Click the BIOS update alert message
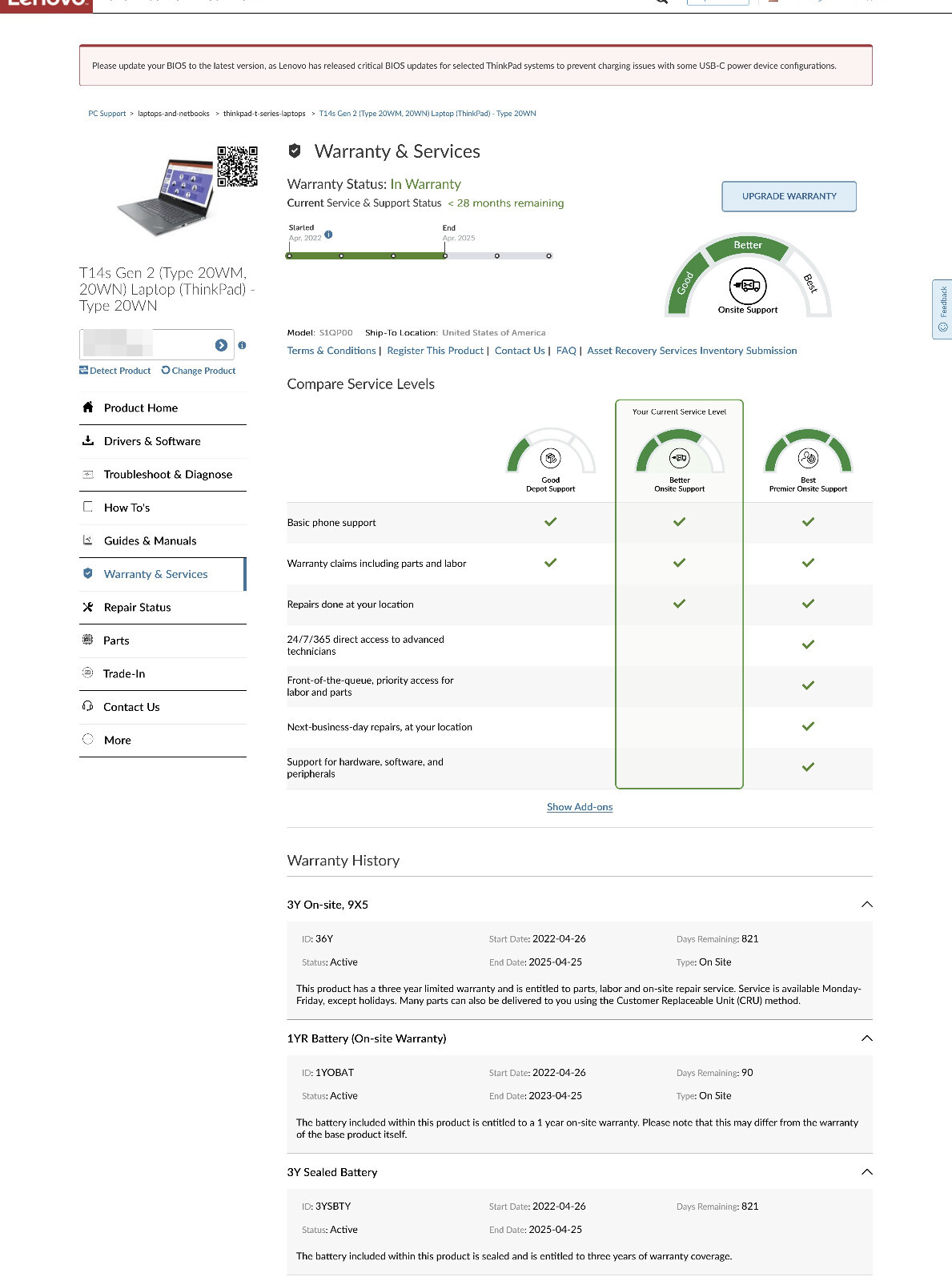Image resolution: width=952 pixels, height=1281 pixels. [x=476, y=66]
